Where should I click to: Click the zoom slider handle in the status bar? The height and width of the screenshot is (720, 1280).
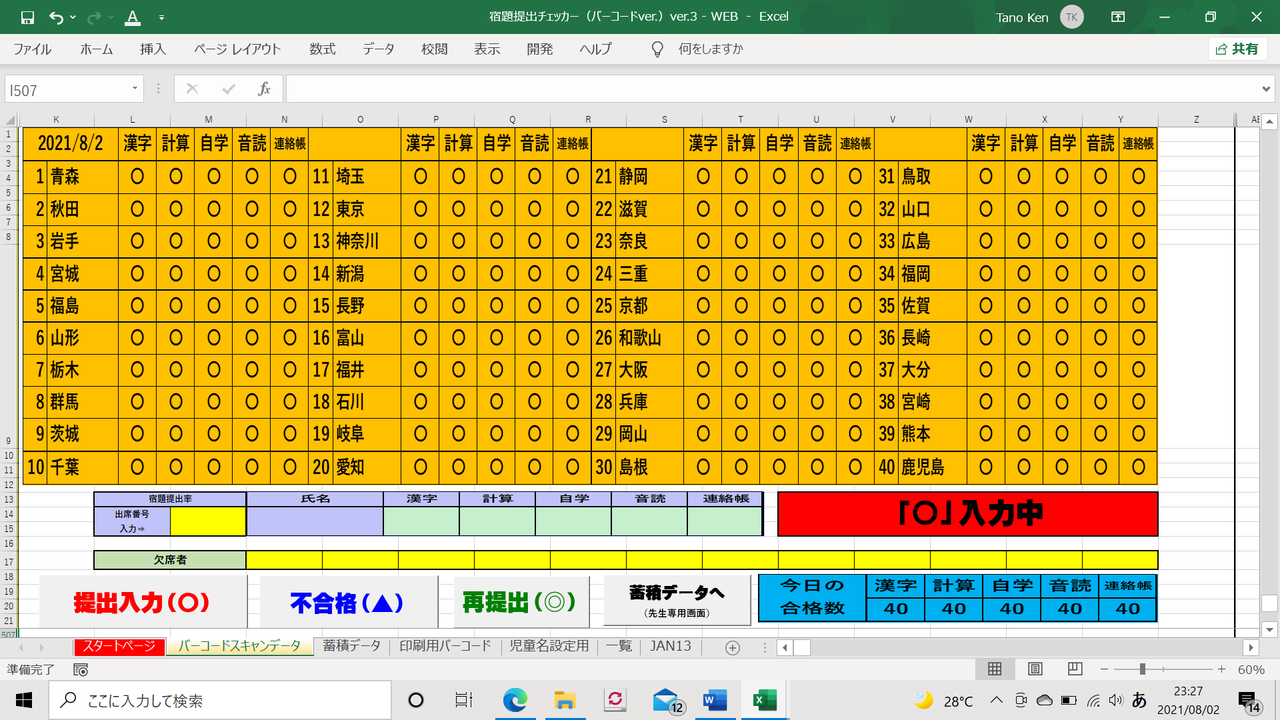pyautogui.click(x=1142, y=669)
